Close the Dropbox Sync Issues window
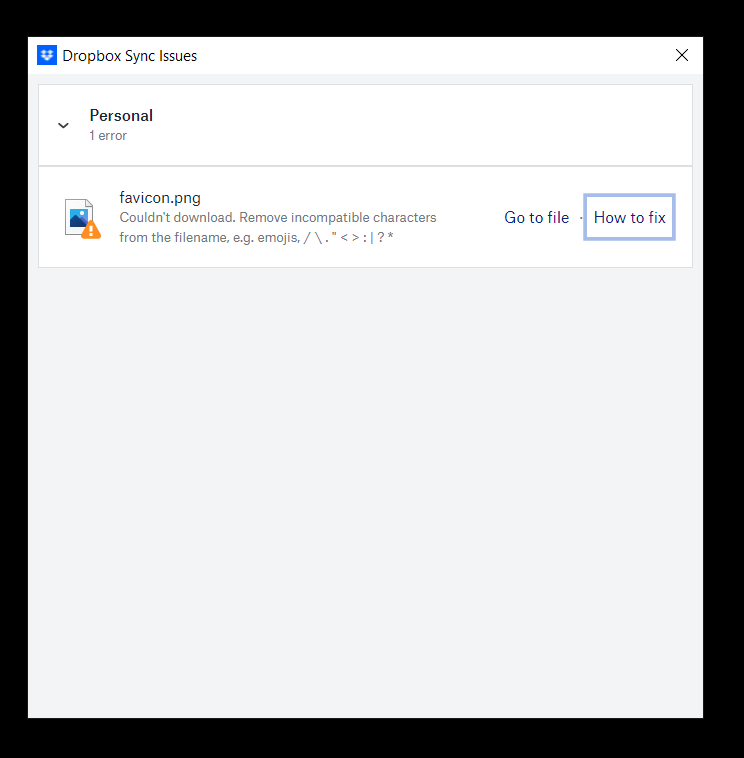The width and height of the screenshot is (744, 758). click(682, 56)
